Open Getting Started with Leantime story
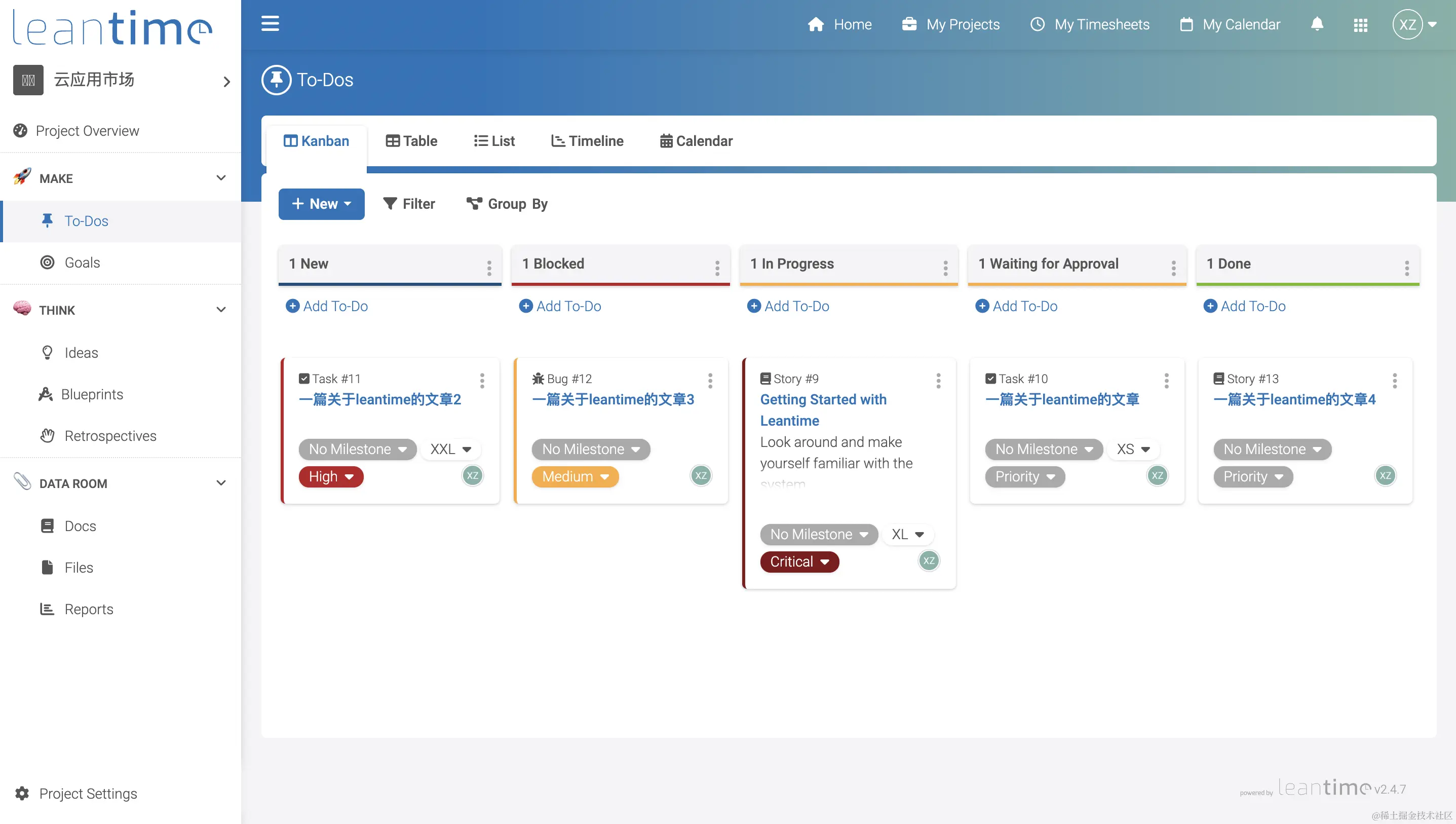 coord(823,410)
